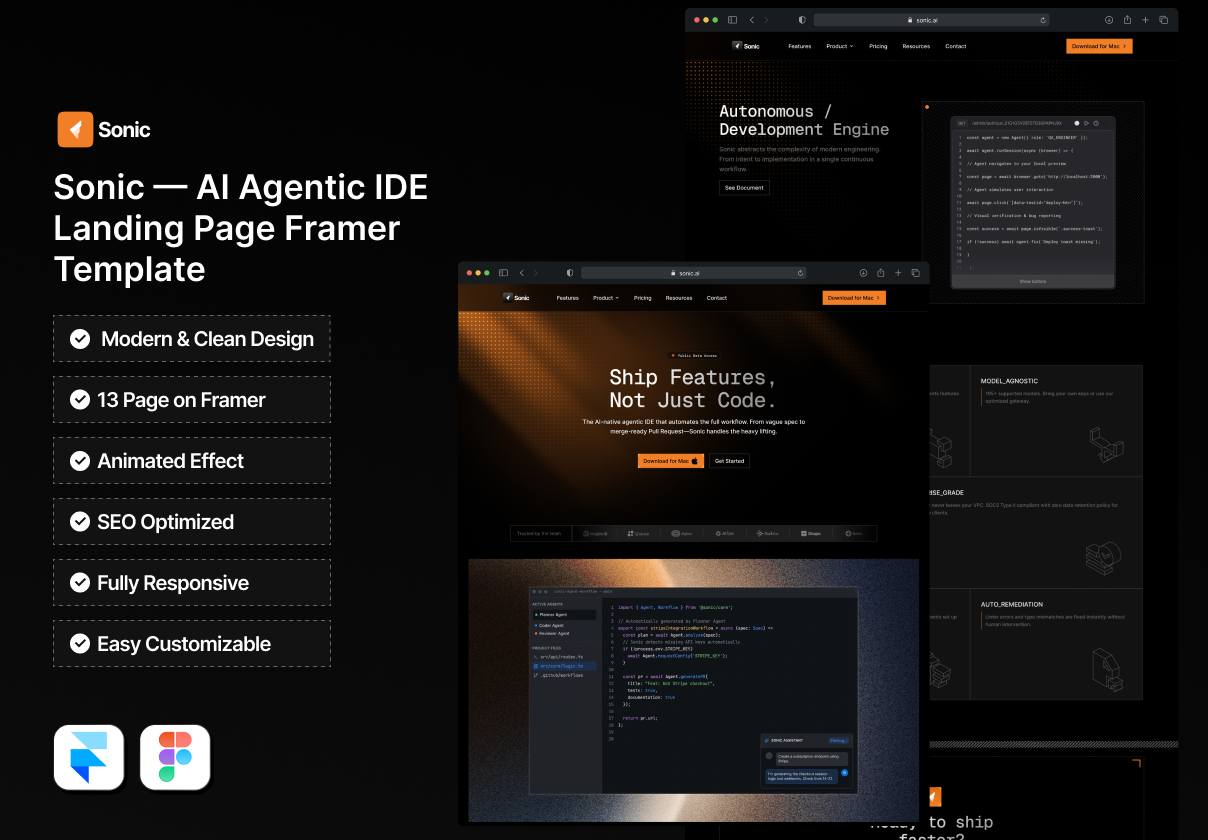The width and height of the screenshot is (1208, 840).
Task: Open Resources in the back browser navbar
Action: pyautogui.click(x=916, y=46)
